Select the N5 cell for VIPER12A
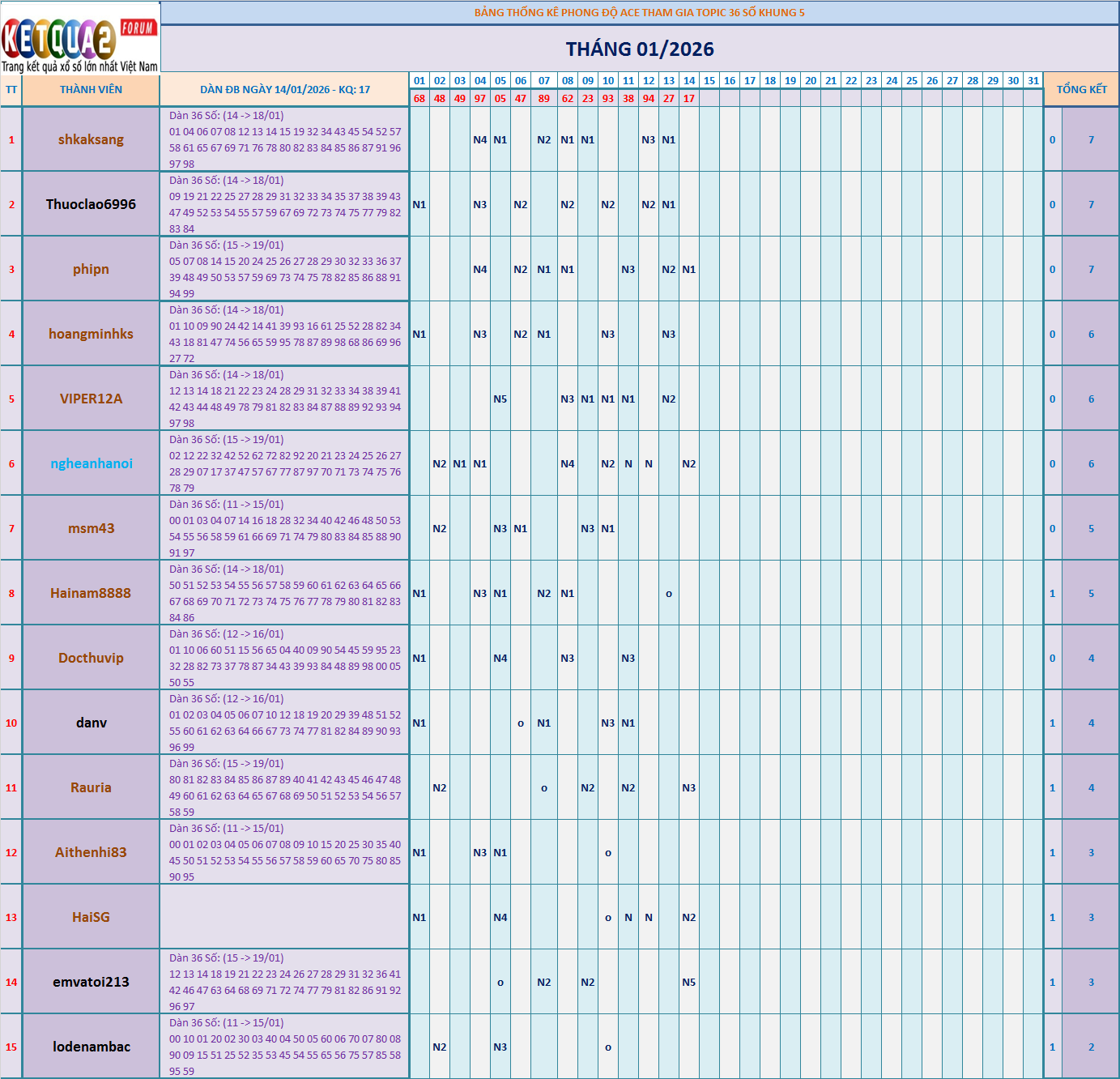 click(501, 399)
